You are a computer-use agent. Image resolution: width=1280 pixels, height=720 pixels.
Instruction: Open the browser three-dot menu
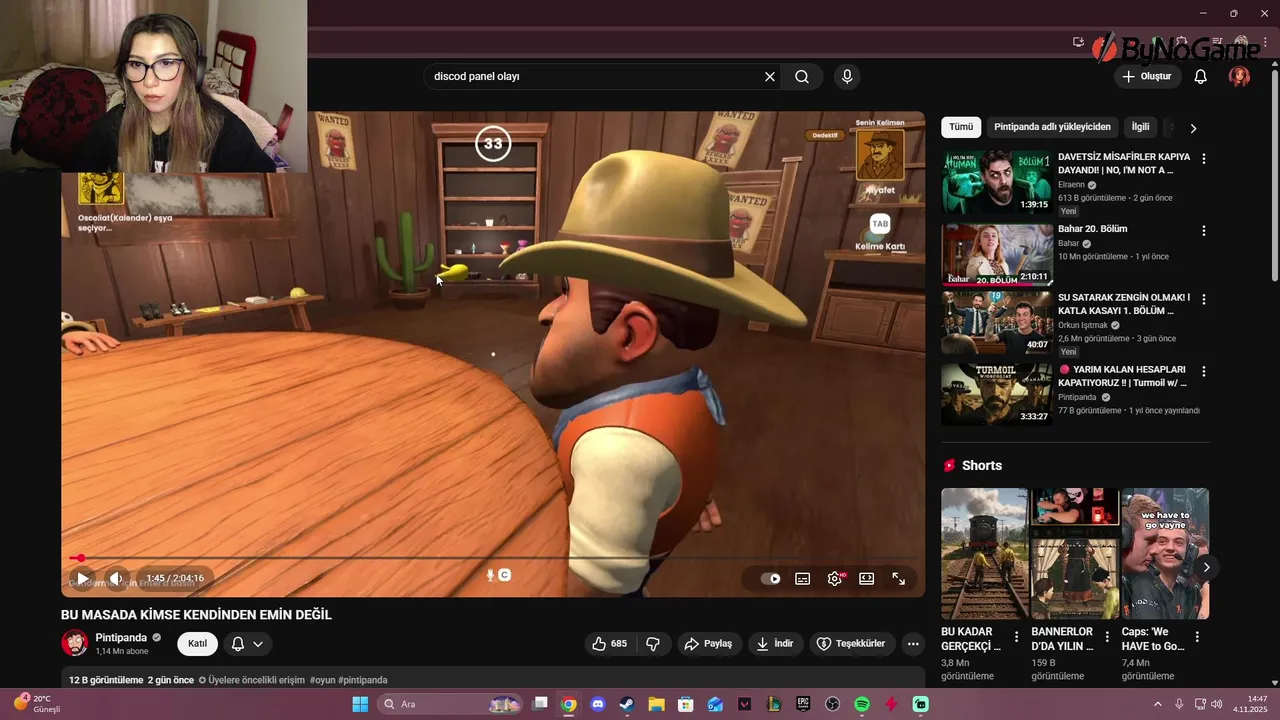[x=1265, y=42]
